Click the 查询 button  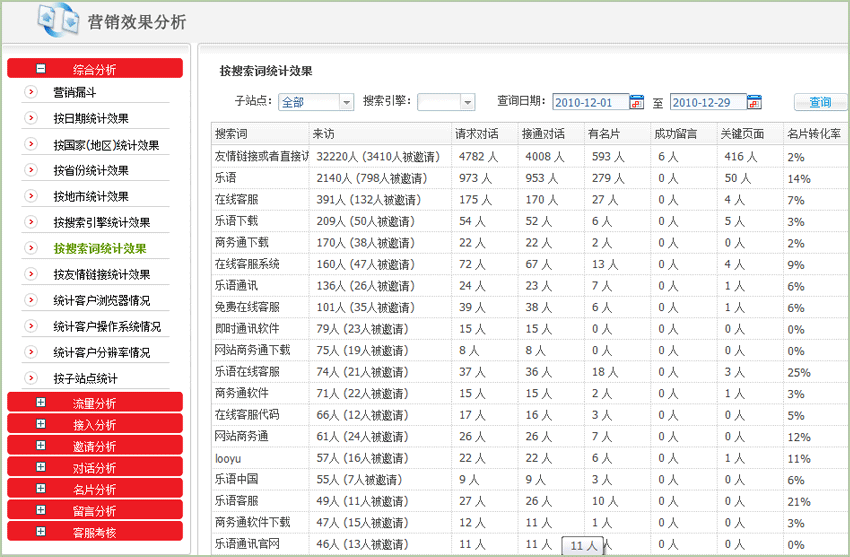820,102
